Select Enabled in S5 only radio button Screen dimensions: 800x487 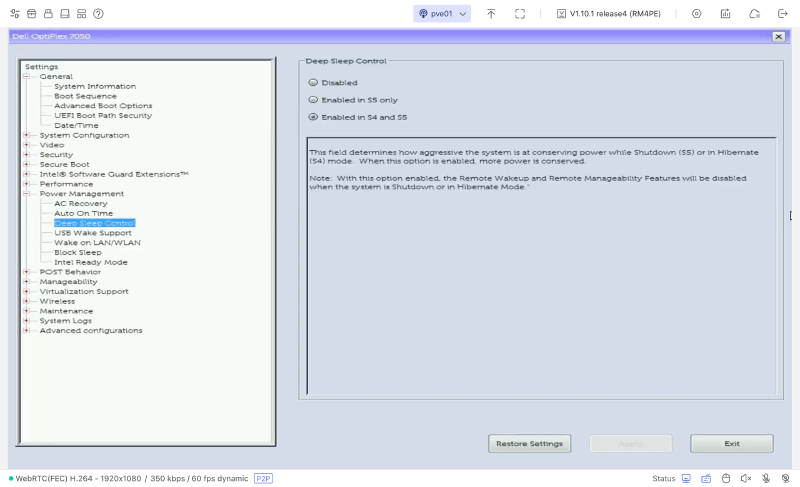point(313,100)
